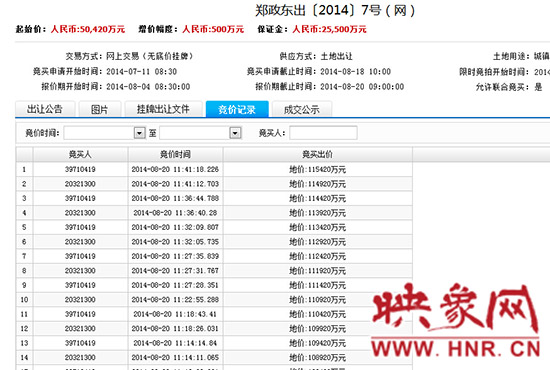Image resolution: width=550 pixels, height=370 pixels.
Task: Click bidder 39710419 in row 3
Action: pyautogui.click(x=80, y=198)
